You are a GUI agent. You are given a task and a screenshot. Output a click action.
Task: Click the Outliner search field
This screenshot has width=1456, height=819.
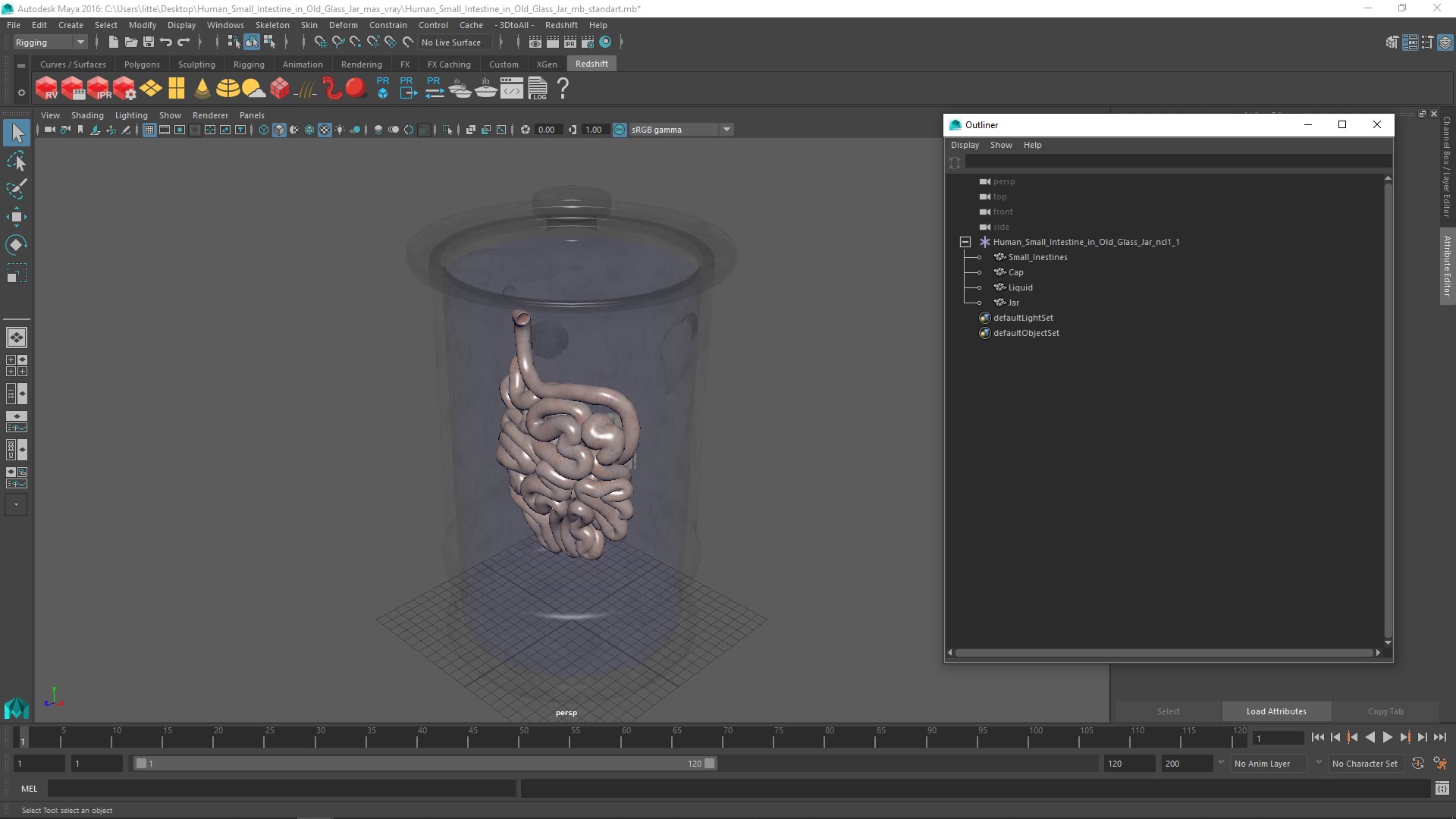tap(1178, 162)
